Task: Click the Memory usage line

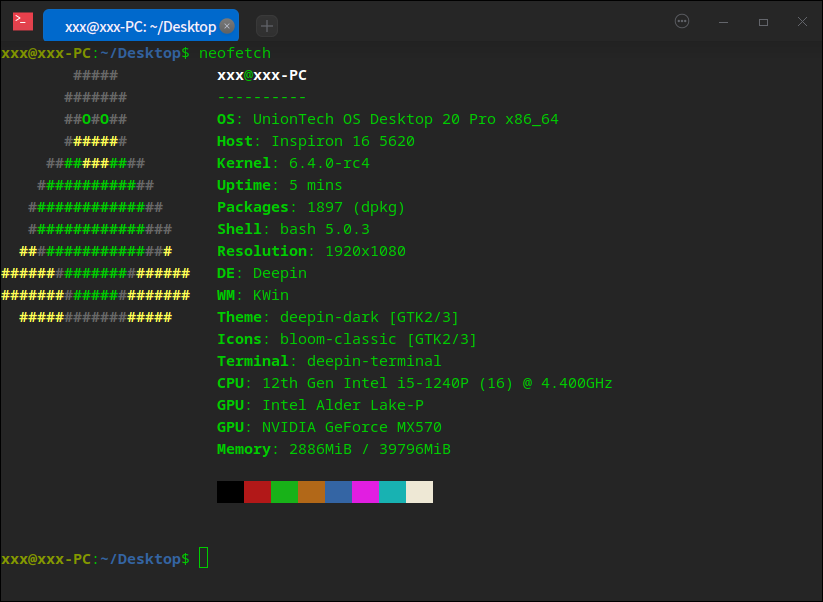Action: coord(330,449)
